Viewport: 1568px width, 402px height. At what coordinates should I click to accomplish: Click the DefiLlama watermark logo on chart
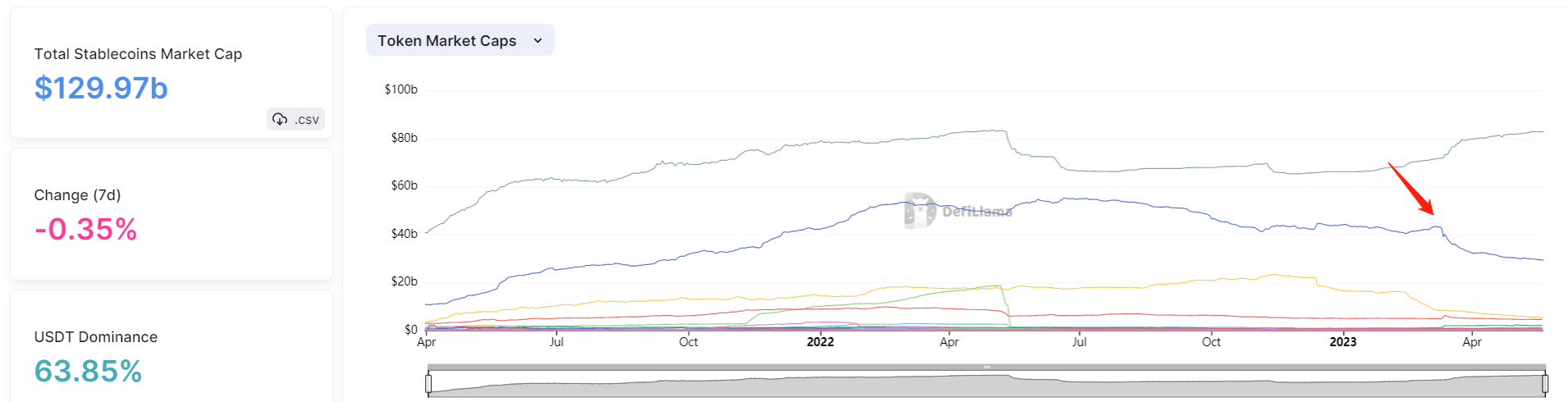click(958, 211)
